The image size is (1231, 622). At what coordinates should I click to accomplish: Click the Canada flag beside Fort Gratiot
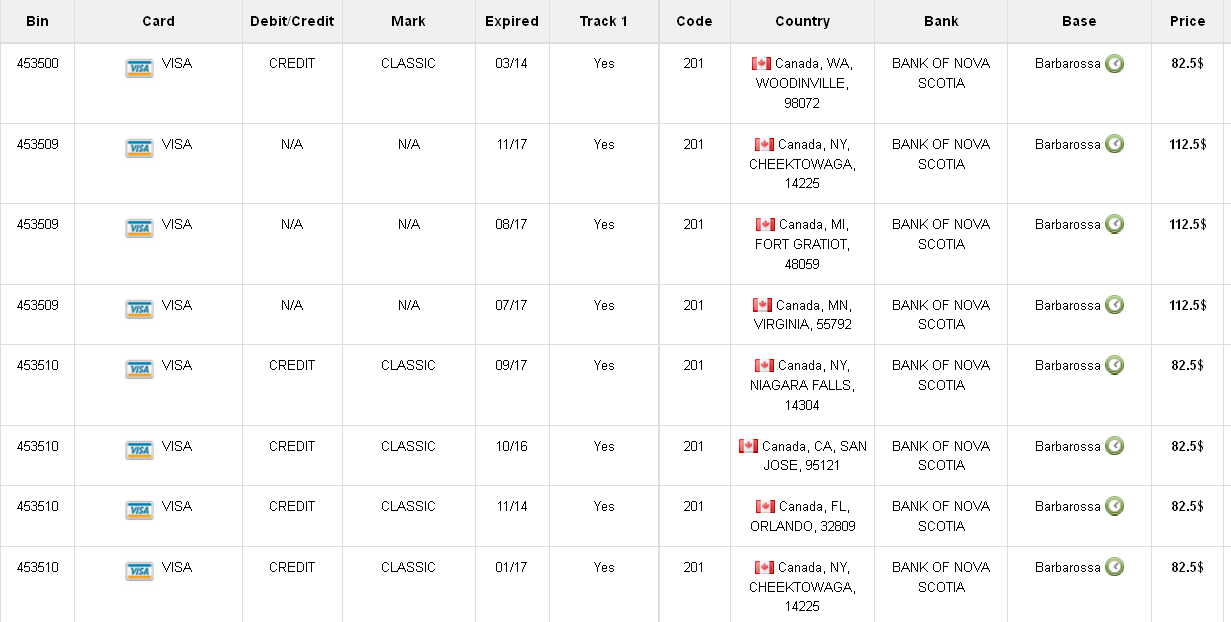click(765, 224)
